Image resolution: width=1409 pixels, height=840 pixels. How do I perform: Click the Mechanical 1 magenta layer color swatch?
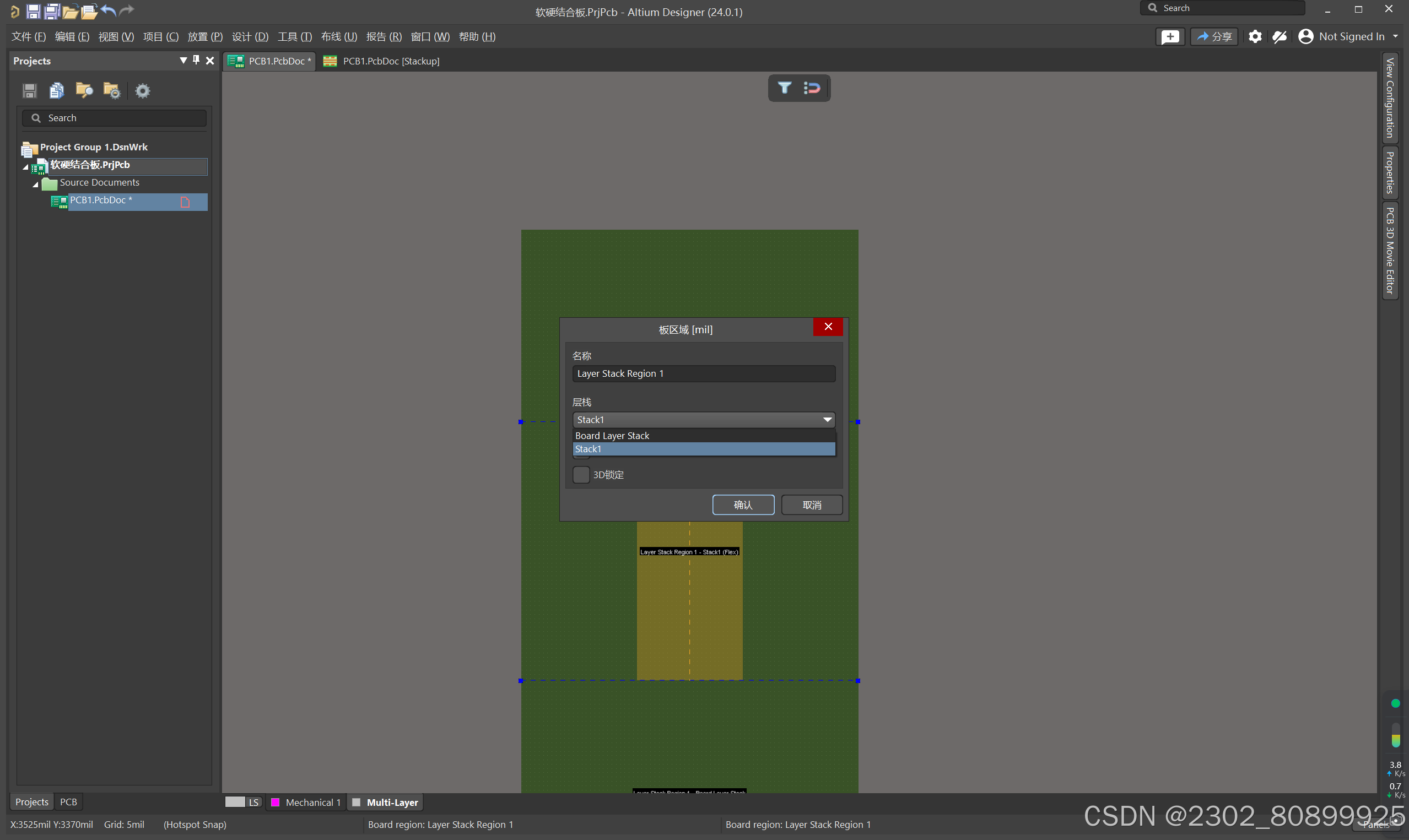click(275, 802)
